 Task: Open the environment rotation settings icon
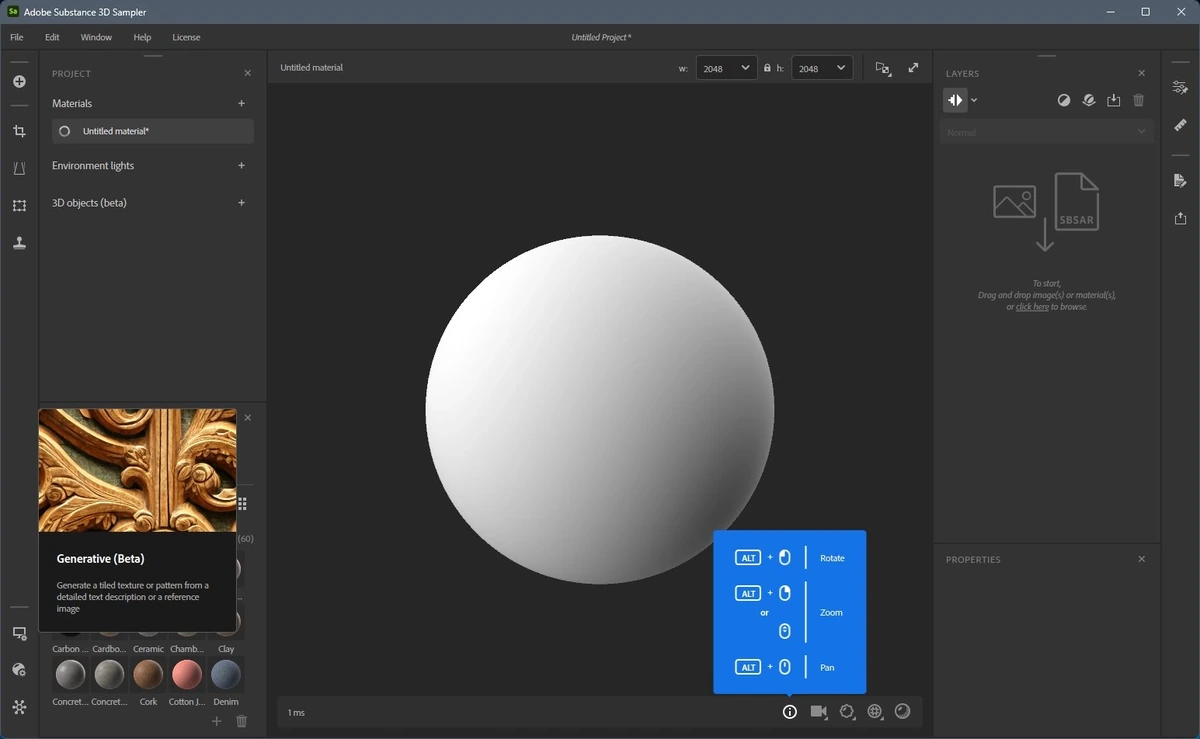pyautogui.click(x=847, y=712)
